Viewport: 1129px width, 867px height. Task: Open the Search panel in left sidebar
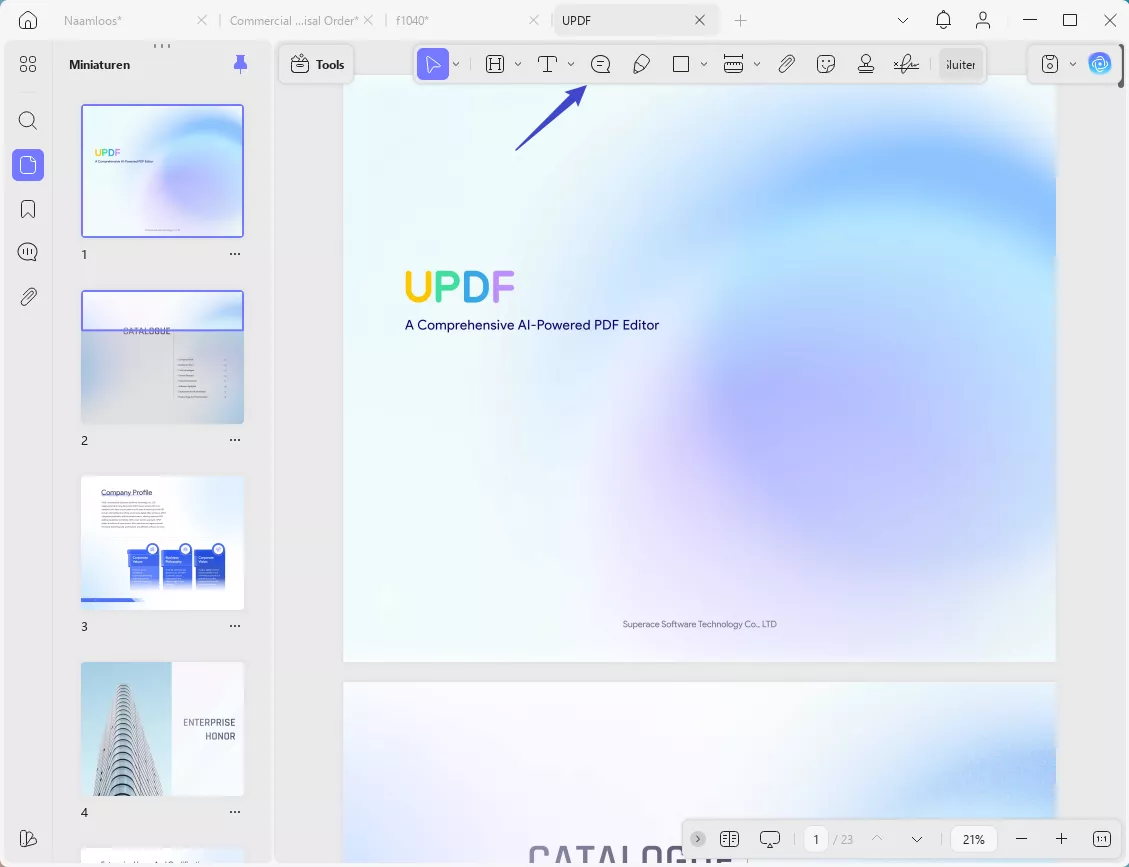(27, 120)
